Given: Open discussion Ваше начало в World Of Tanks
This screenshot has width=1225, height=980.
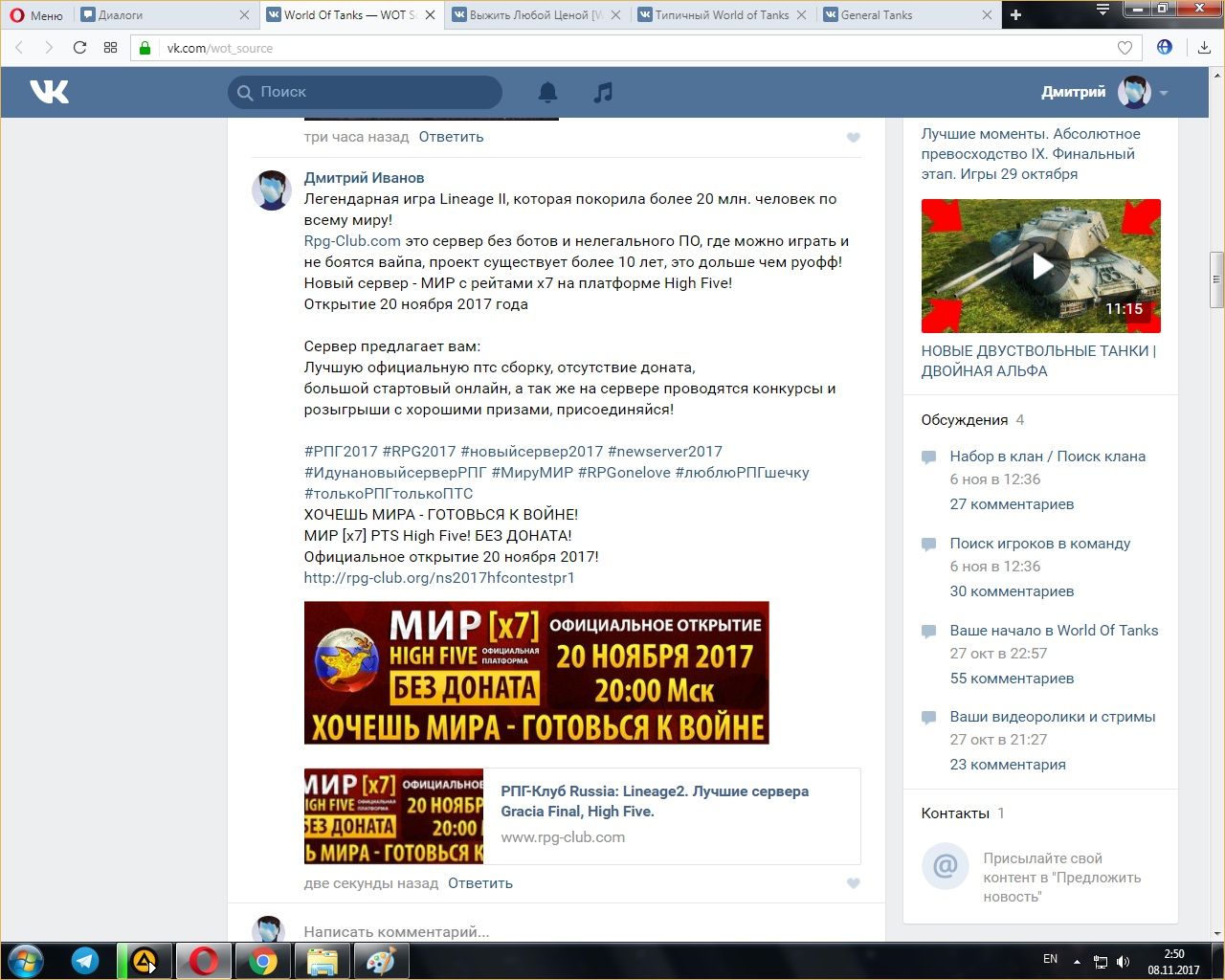Looking at the screenshot, I should (1054, 631).
